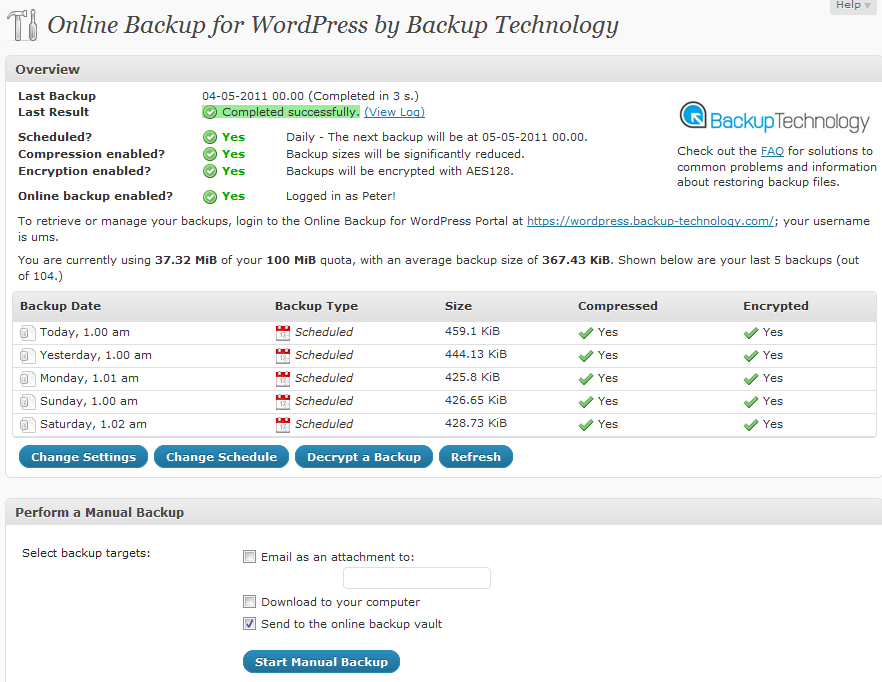Click the 425.8 KiB size value
The width and height of the screenshot is (882, 682).
(x=472, y=377)
